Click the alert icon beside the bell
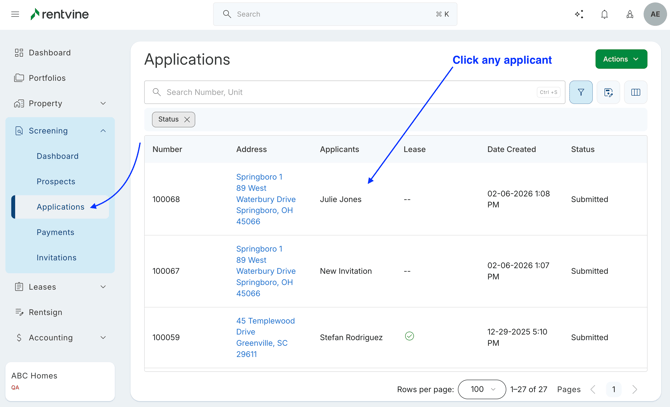 630,14
